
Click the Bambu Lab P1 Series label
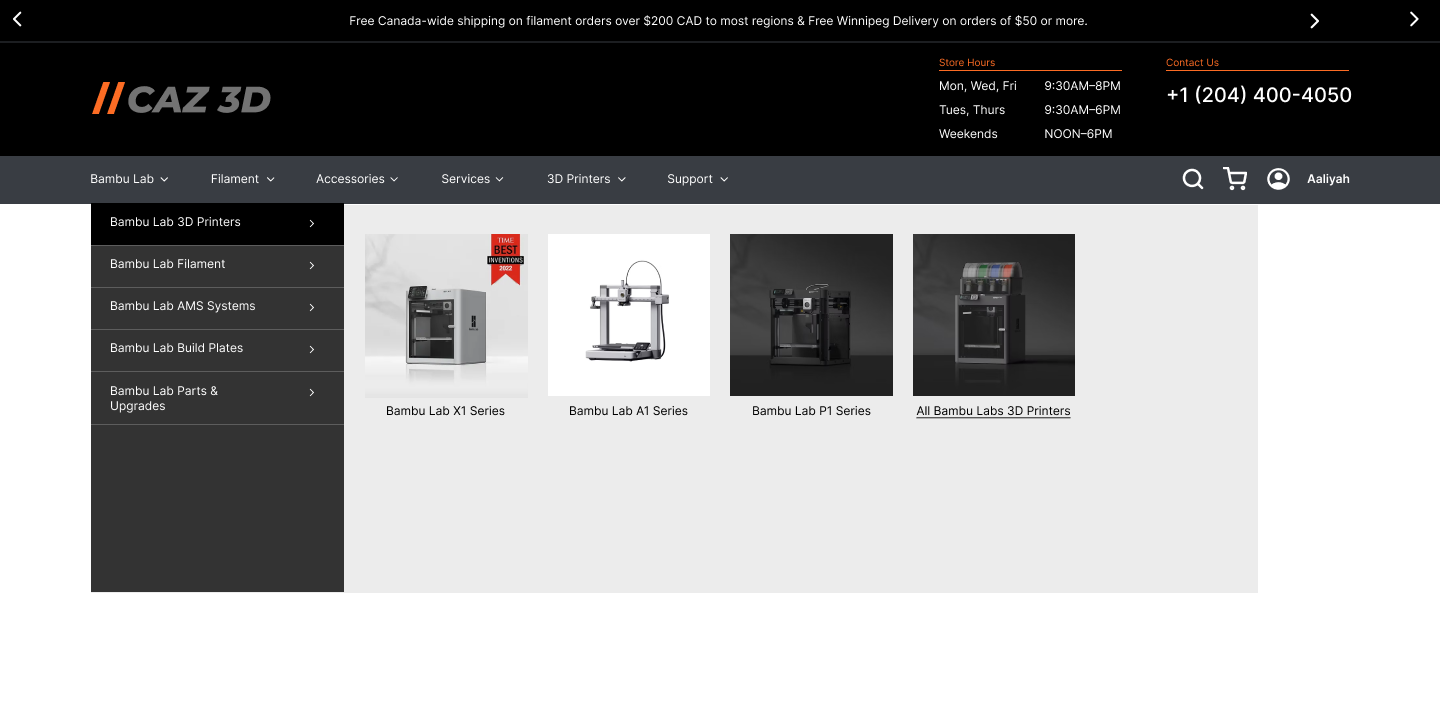[x=811, y=411]
